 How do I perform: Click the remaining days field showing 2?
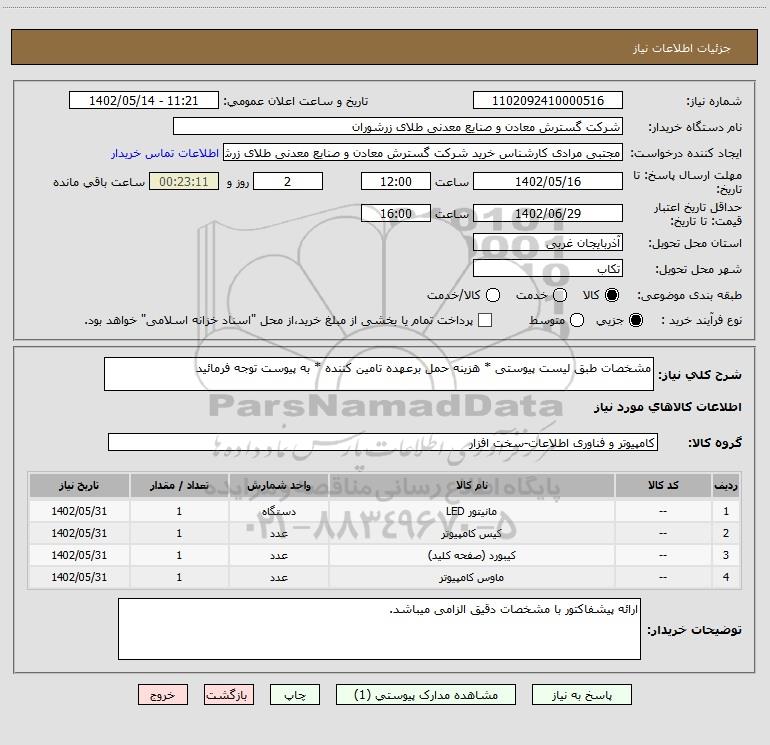(x=288, y=181)
